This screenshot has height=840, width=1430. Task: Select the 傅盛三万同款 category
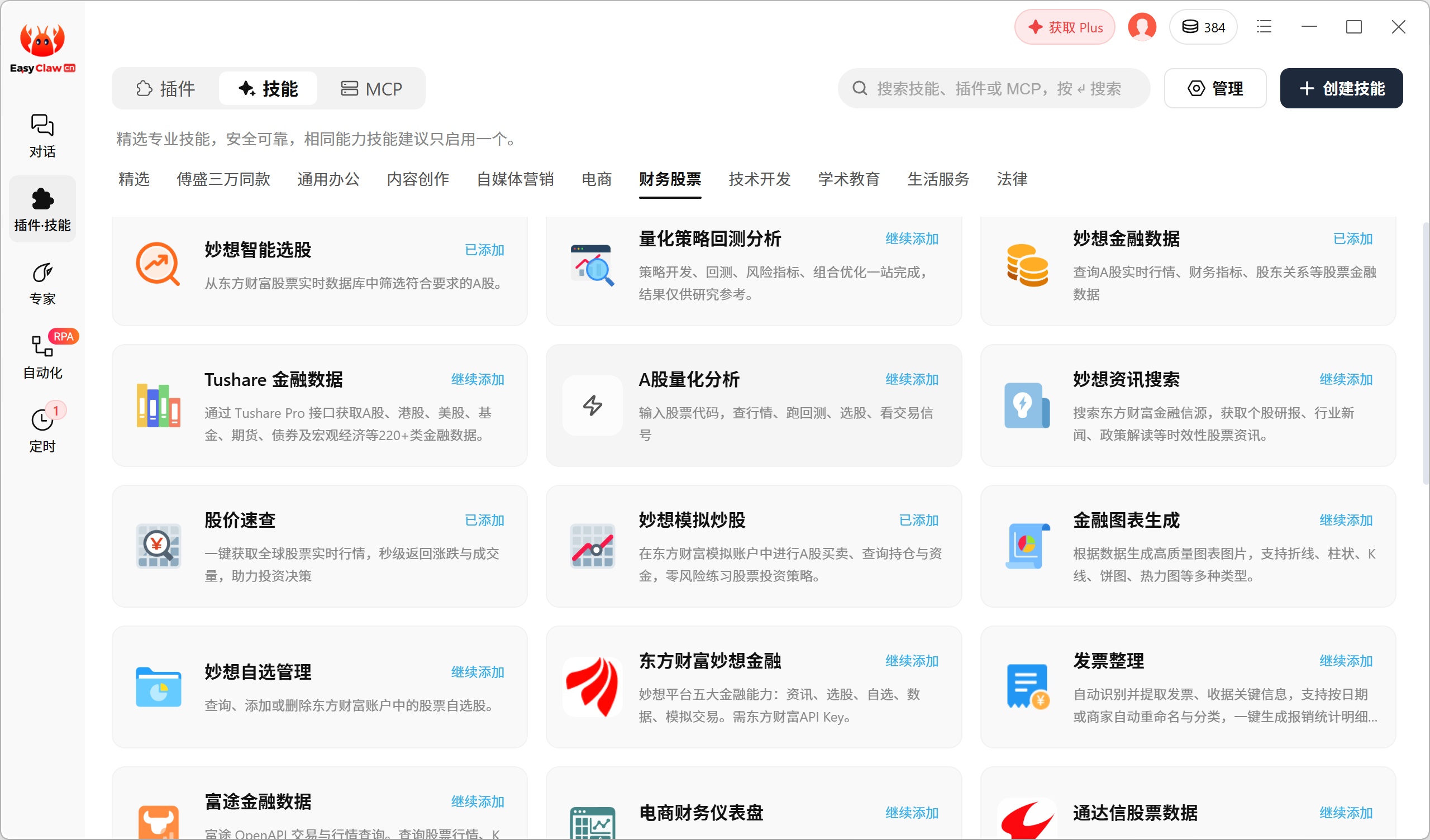pos(223,179)
